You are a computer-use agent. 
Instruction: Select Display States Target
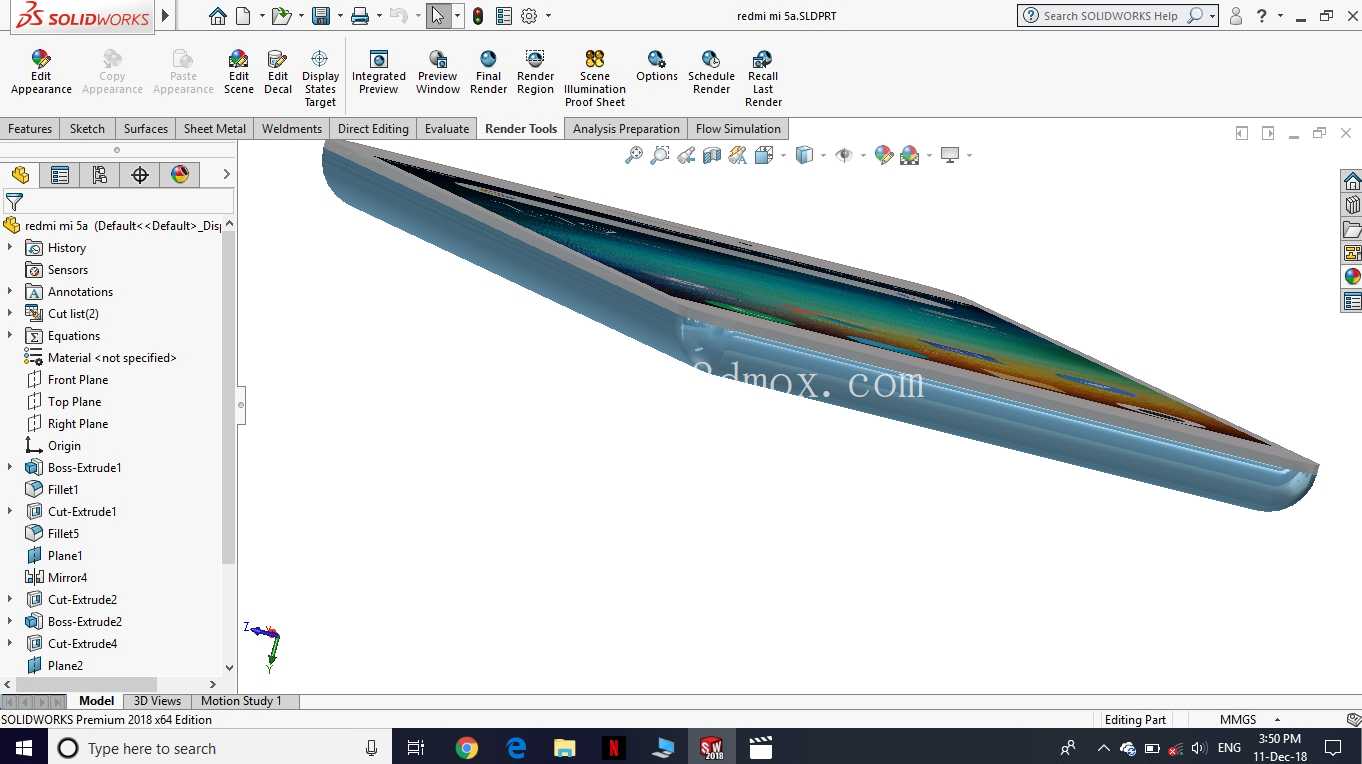320,79
